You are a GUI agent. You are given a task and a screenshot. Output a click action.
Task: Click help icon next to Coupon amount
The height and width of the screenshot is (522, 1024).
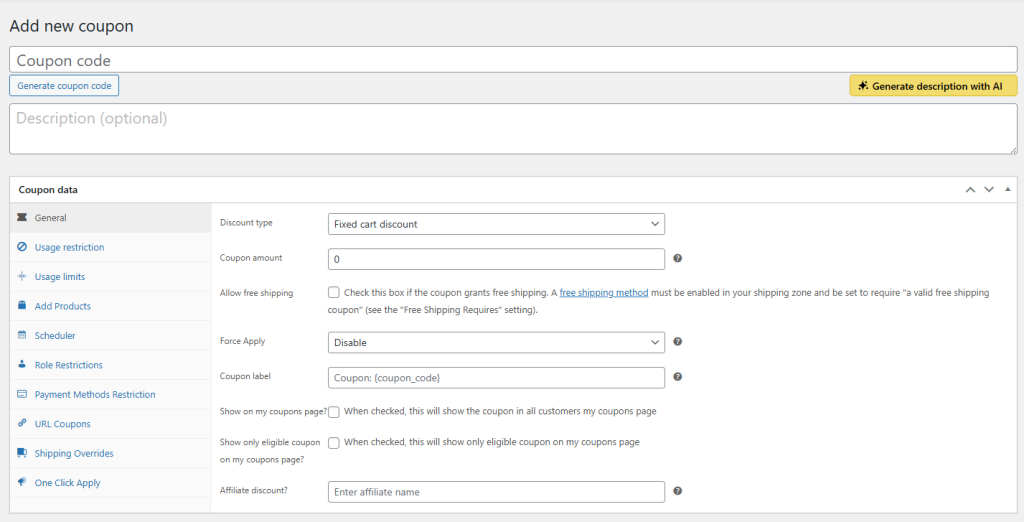click(677, 258)
